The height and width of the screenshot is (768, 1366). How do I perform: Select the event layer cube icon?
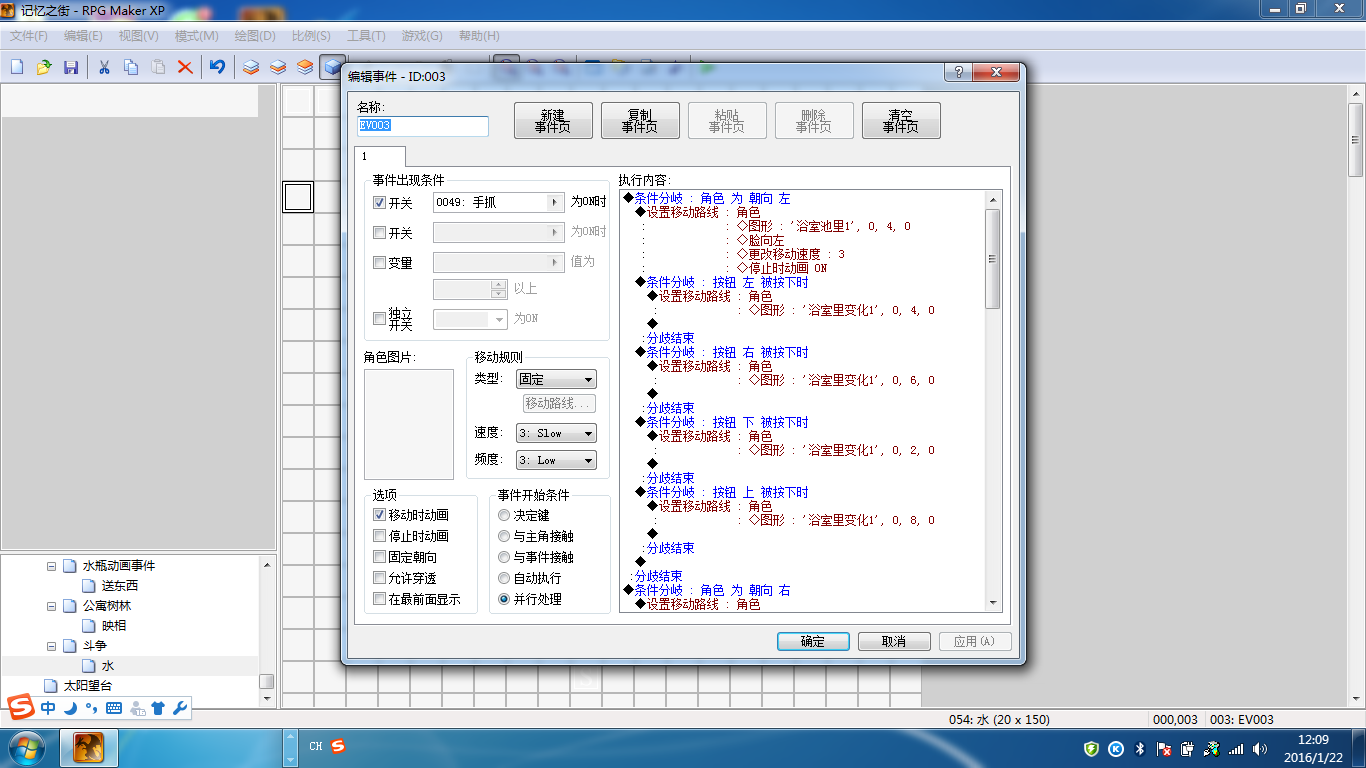pos(331,67)
